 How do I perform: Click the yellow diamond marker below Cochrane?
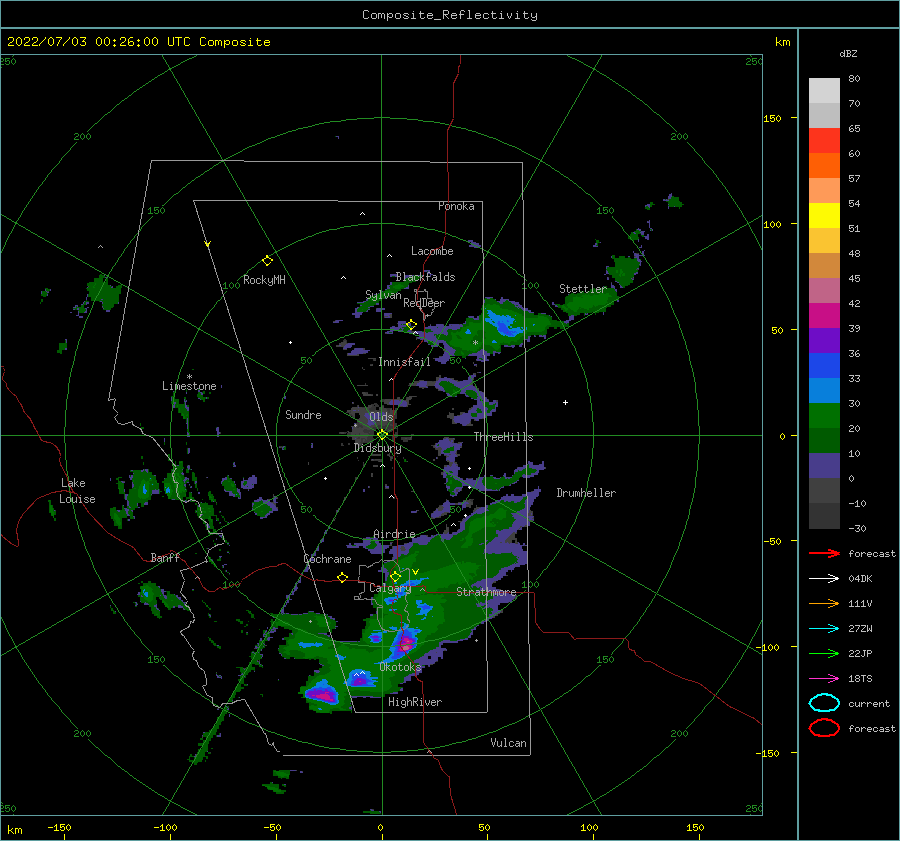click(x=342, y=578)
